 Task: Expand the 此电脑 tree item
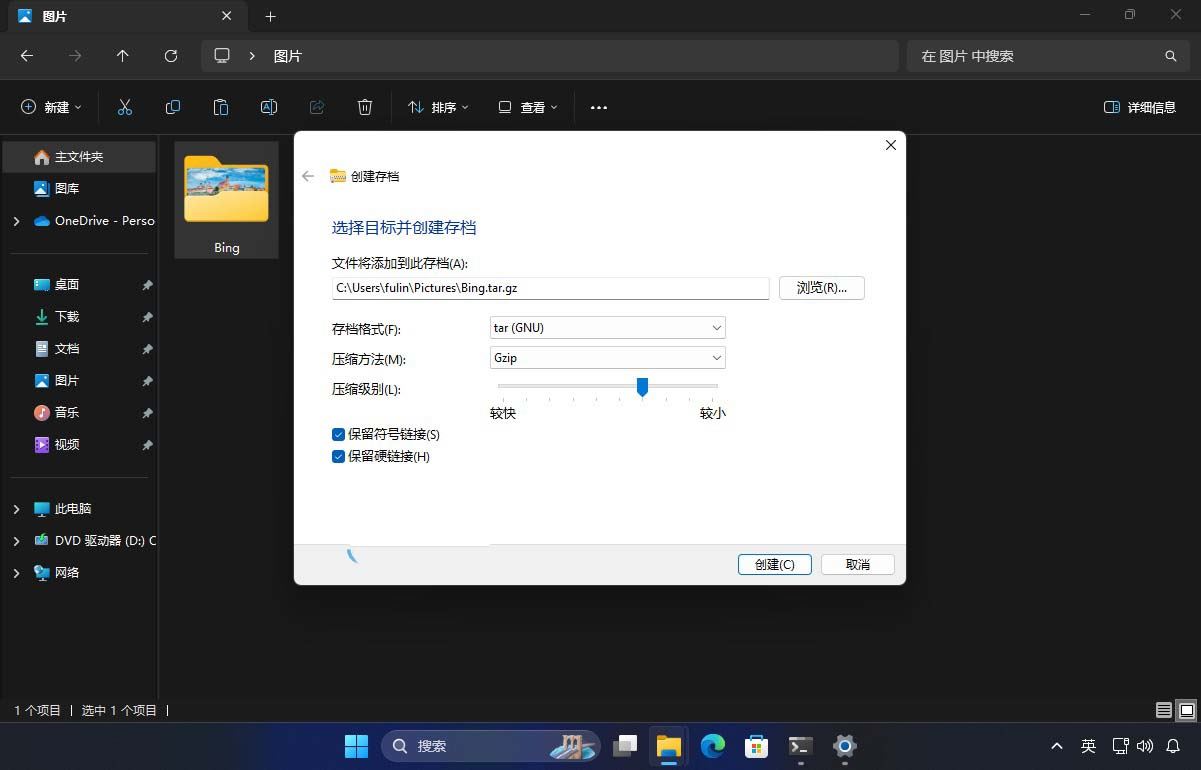(15, 508)
